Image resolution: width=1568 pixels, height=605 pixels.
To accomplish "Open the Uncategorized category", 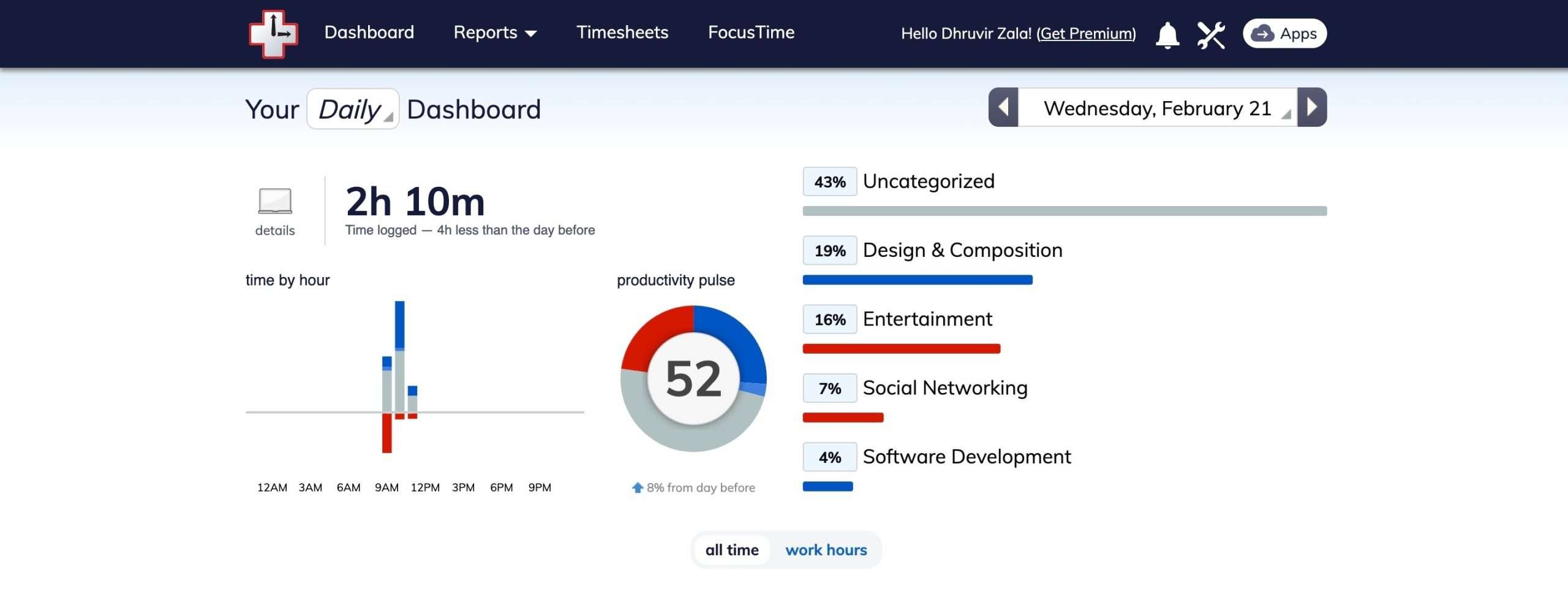I will [x=929, y=181].
